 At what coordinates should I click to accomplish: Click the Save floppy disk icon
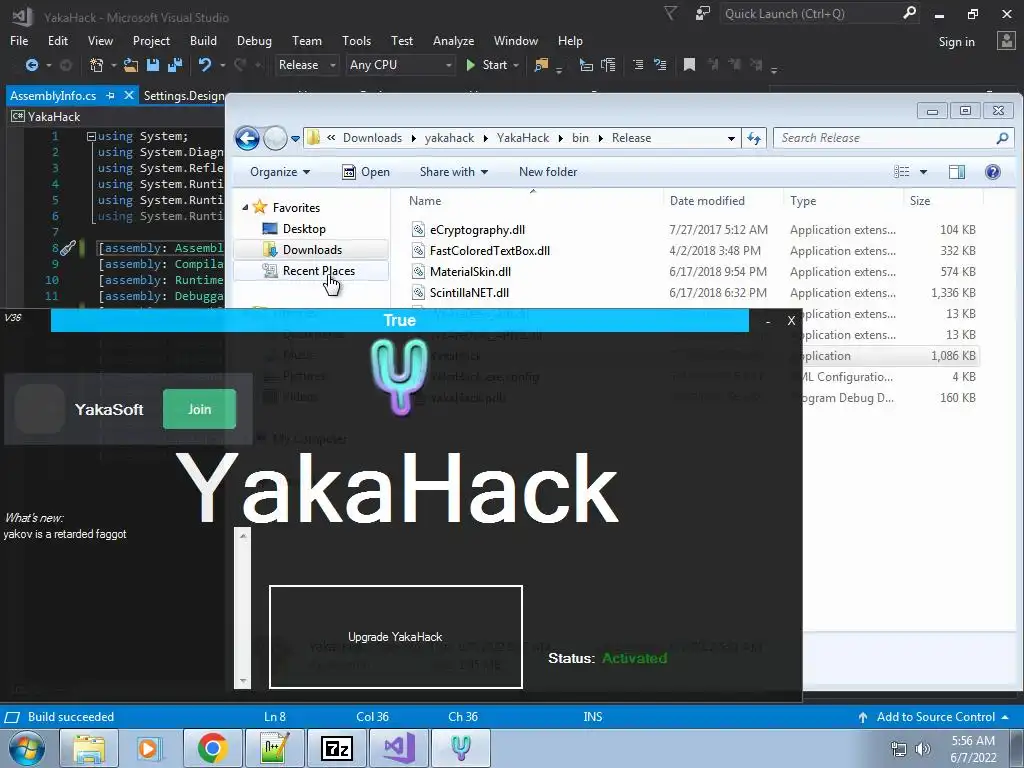153,65
